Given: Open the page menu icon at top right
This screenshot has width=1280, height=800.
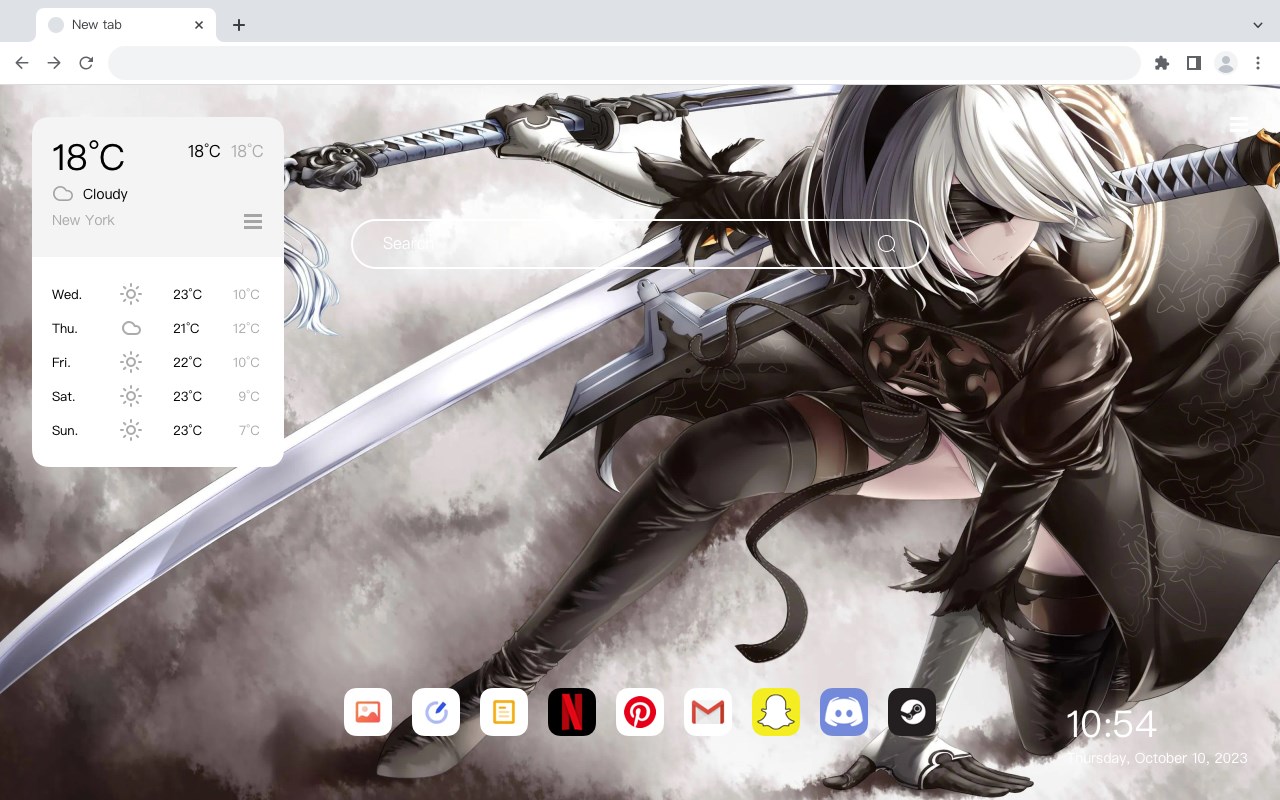Looking at the screenshot, I should point(1239,124).
